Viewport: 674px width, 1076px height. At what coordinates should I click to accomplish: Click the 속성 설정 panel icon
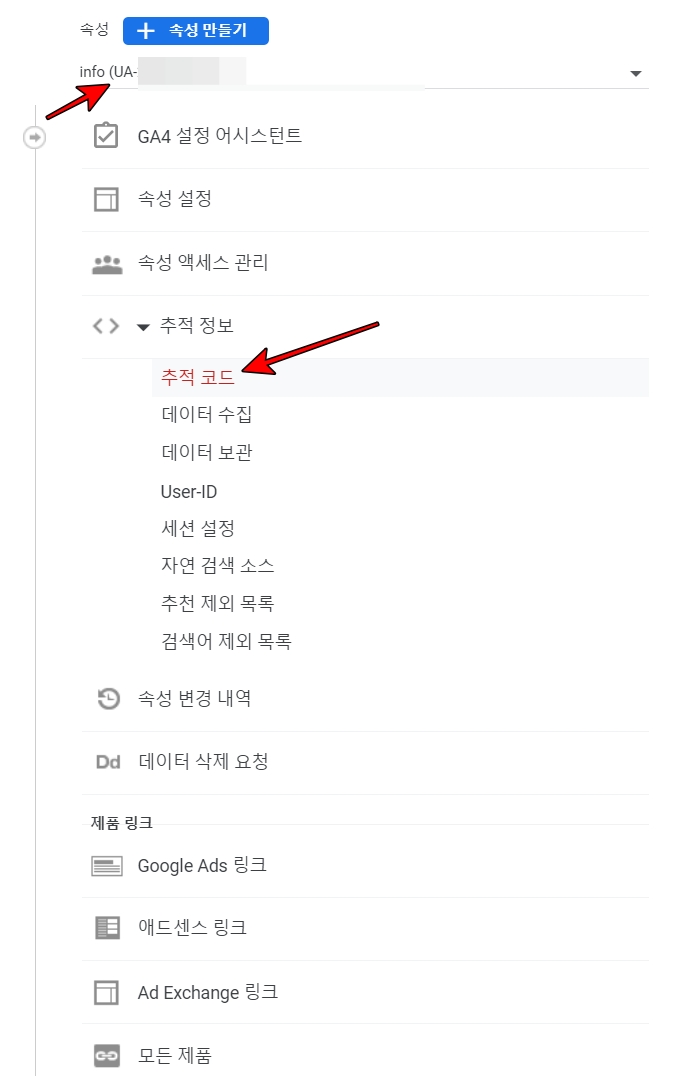(x=107, y=199)
